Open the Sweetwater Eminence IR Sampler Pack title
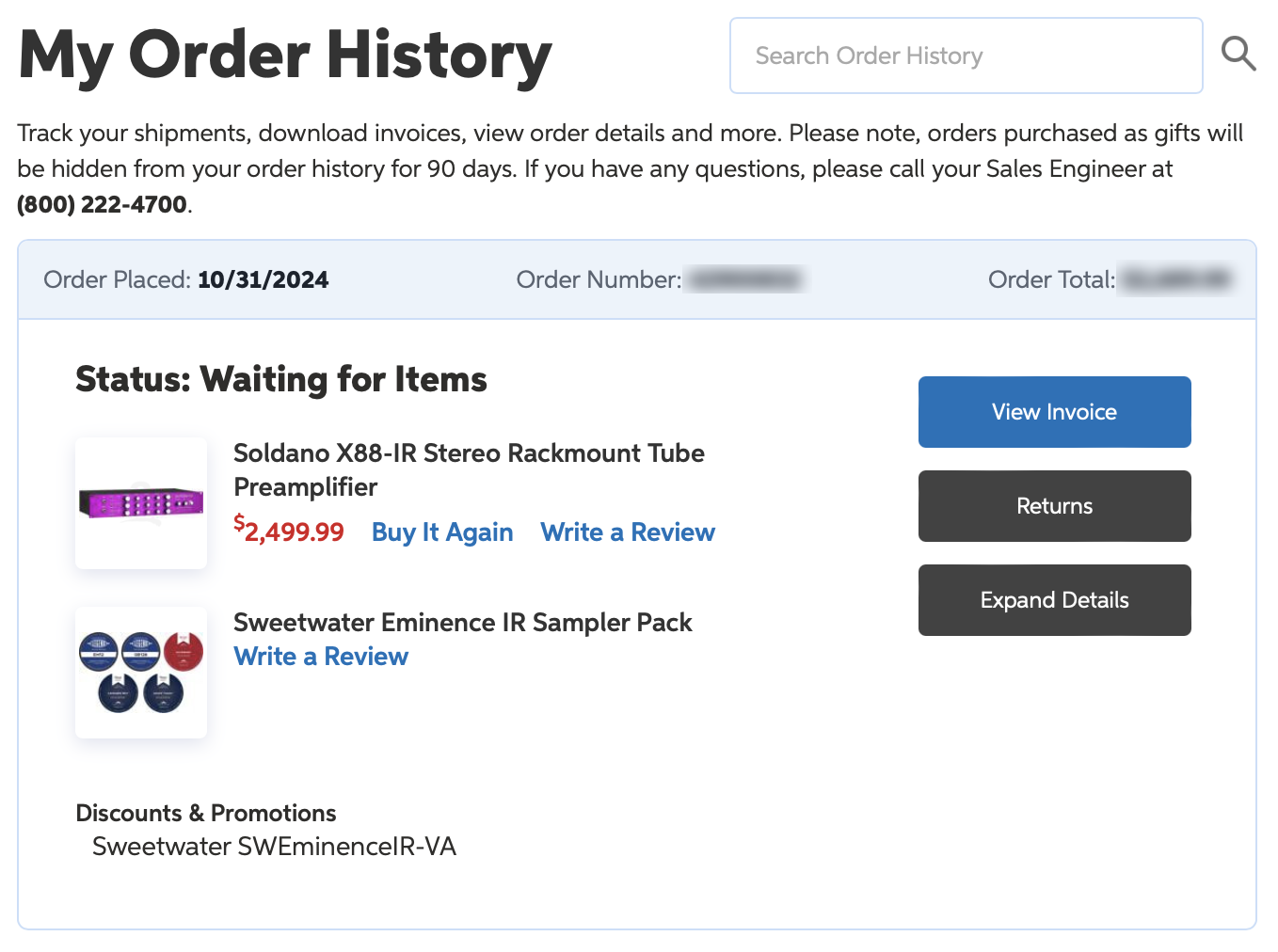The width and height of the screenshot is (1278, 952). coord(462,623)
